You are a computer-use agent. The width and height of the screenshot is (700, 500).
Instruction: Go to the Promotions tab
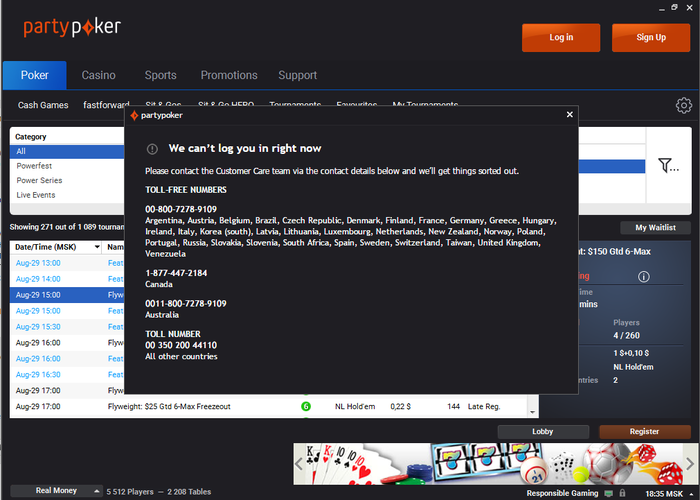229,75
